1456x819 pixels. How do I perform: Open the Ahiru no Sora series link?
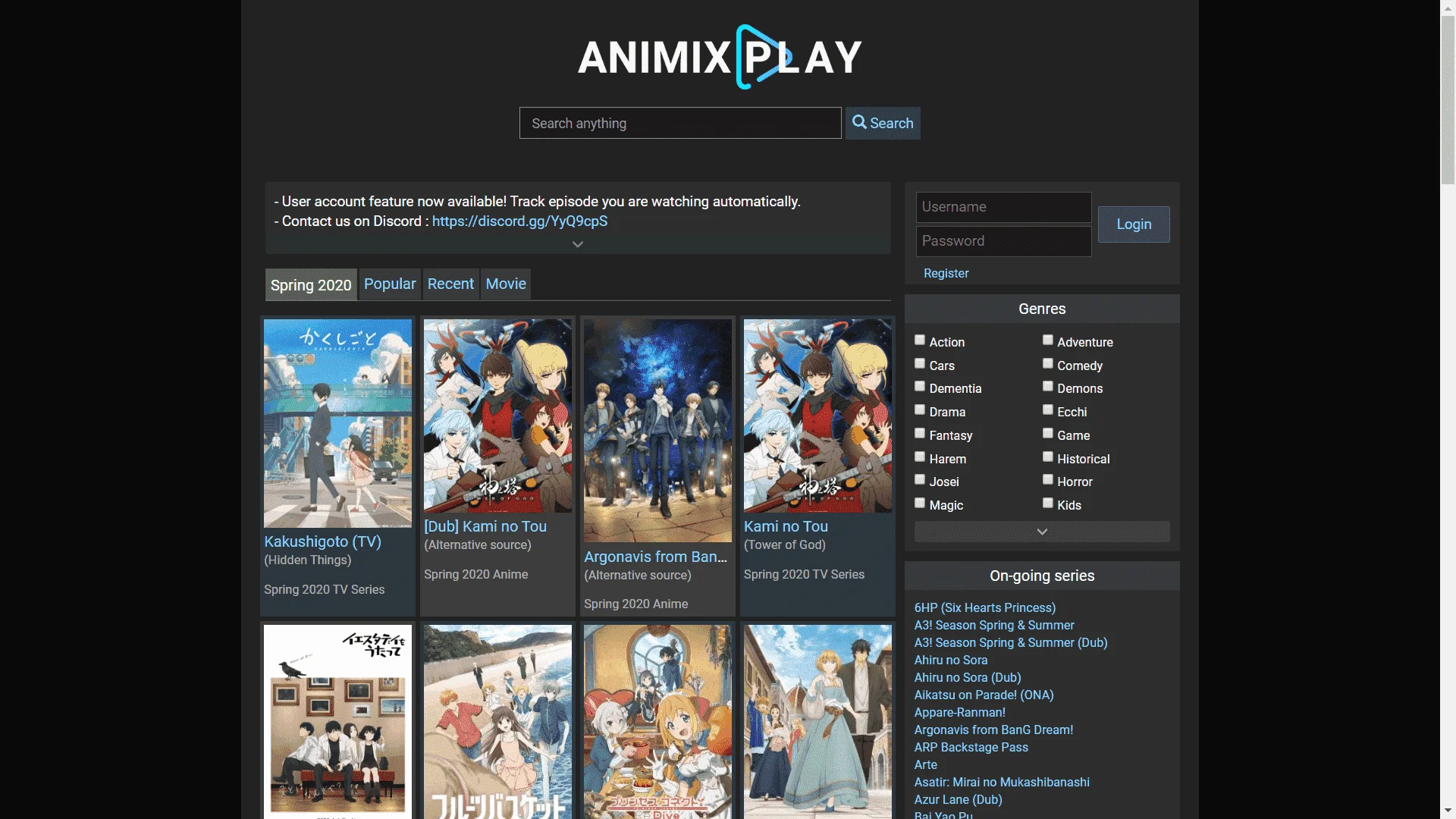tap(950, 661)
